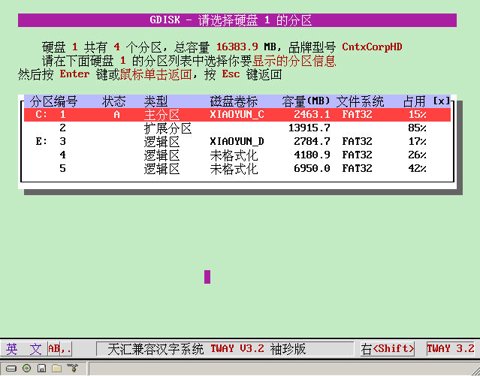Image resolution: width=480 pixels, height=376 pixels.
Task: Click the floppy disk icon in status bar
Action: tap(42, 368)
